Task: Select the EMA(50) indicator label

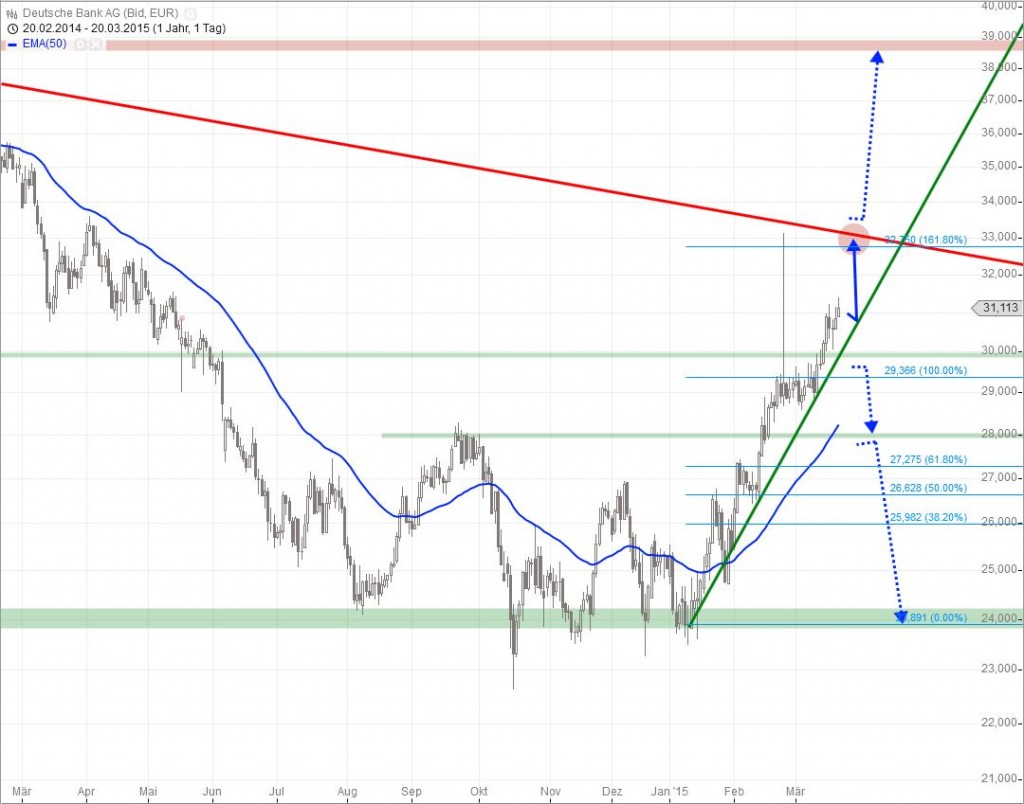Action: coord(46,45)
